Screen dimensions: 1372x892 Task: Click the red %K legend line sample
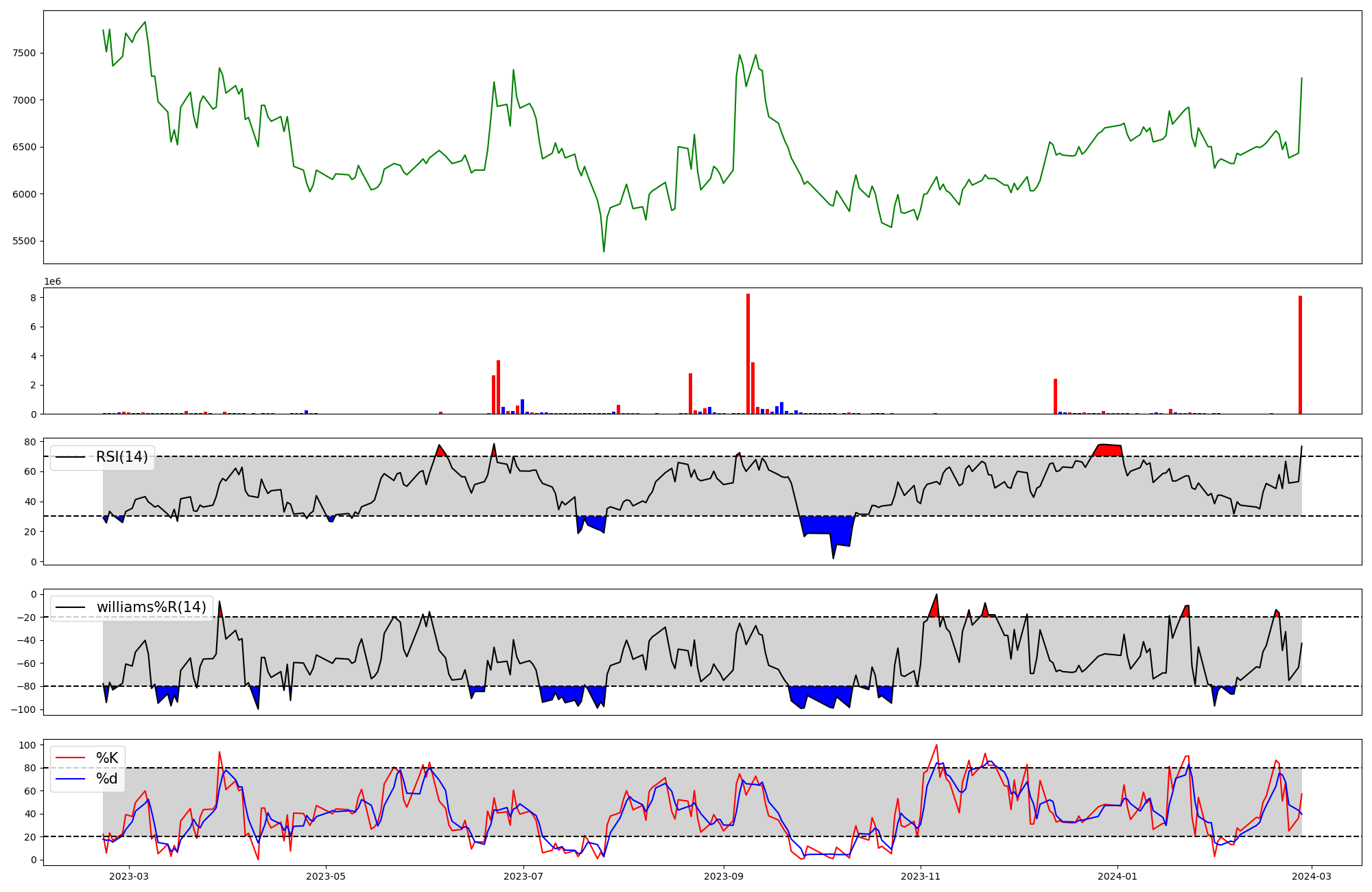click(x=70, y=758)
